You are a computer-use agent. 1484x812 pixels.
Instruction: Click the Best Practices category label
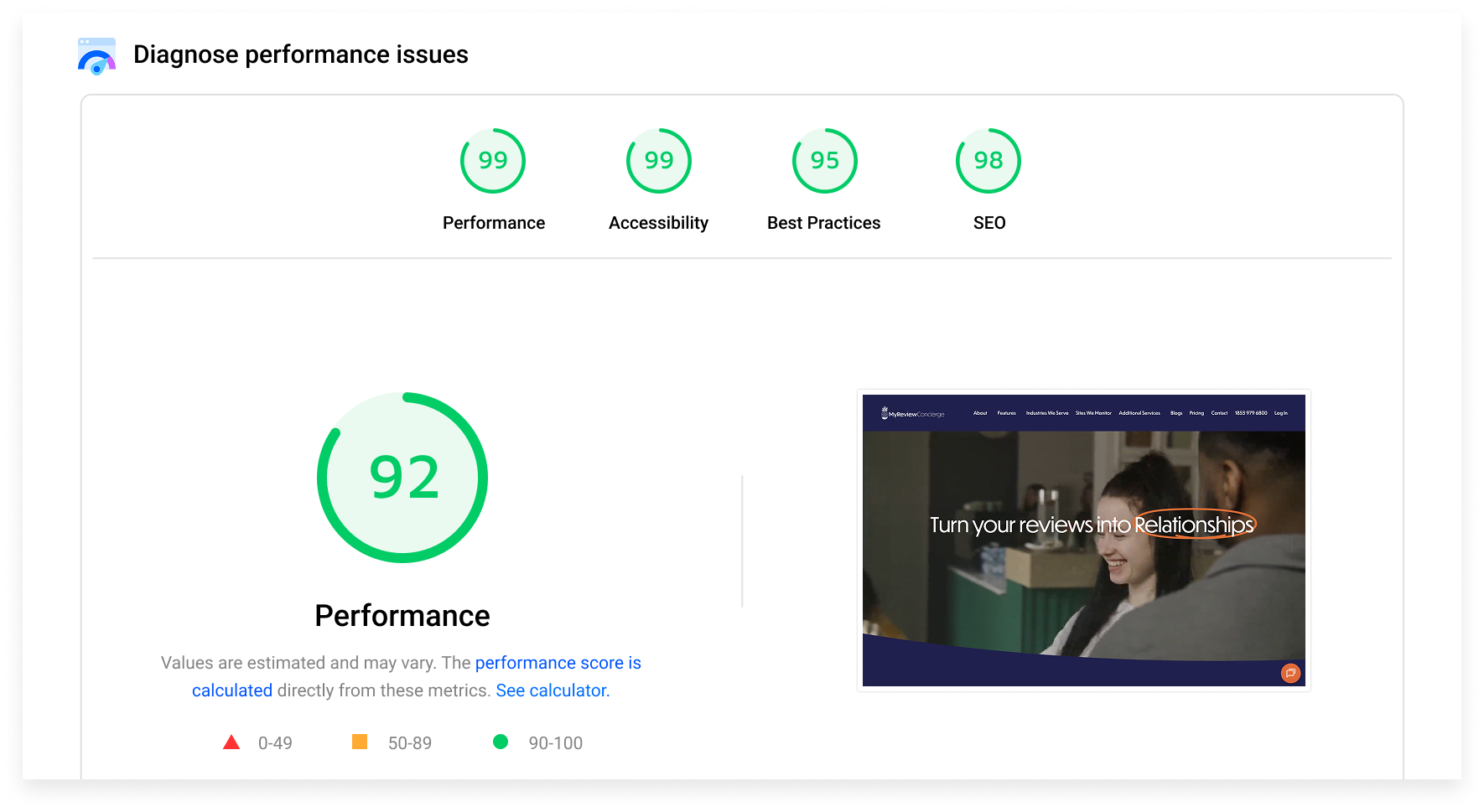coord(823,223)
